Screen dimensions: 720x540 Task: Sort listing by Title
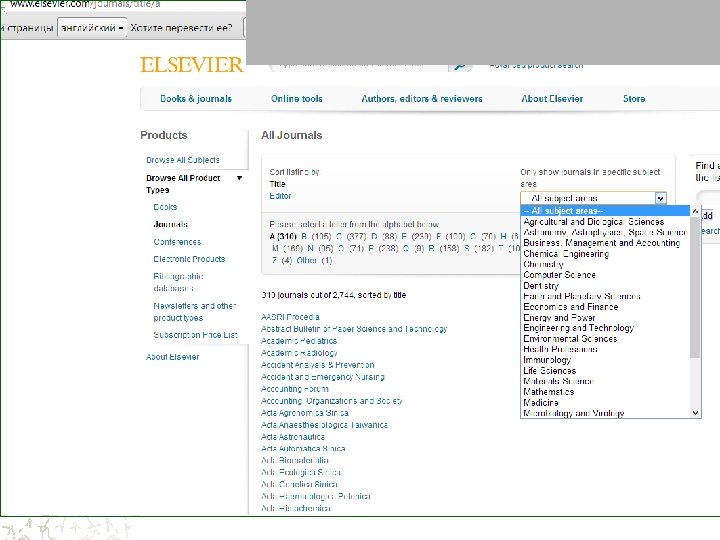277,184
